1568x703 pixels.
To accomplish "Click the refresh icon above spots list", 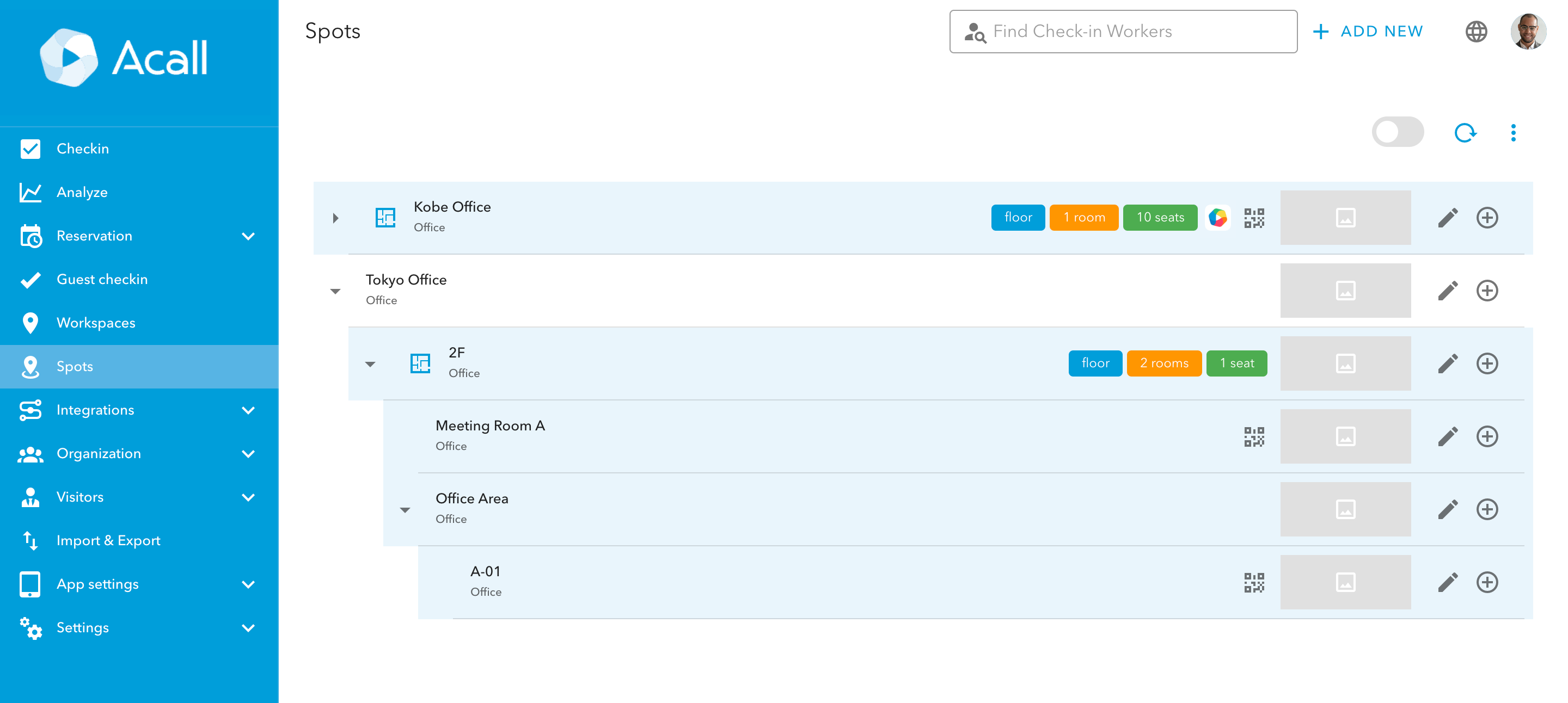I will tap(1465, 133).
